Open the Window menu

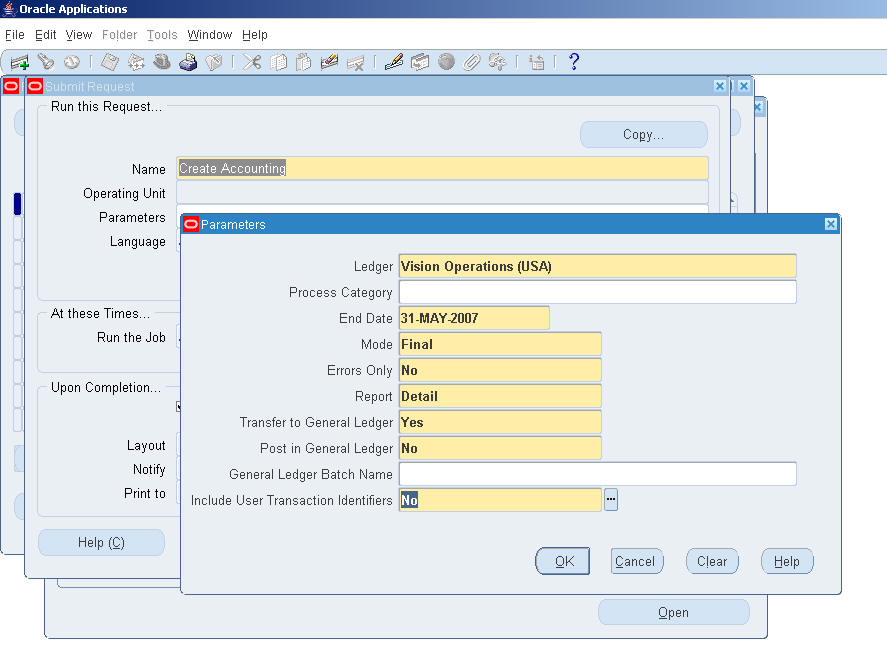pos(209,35)
